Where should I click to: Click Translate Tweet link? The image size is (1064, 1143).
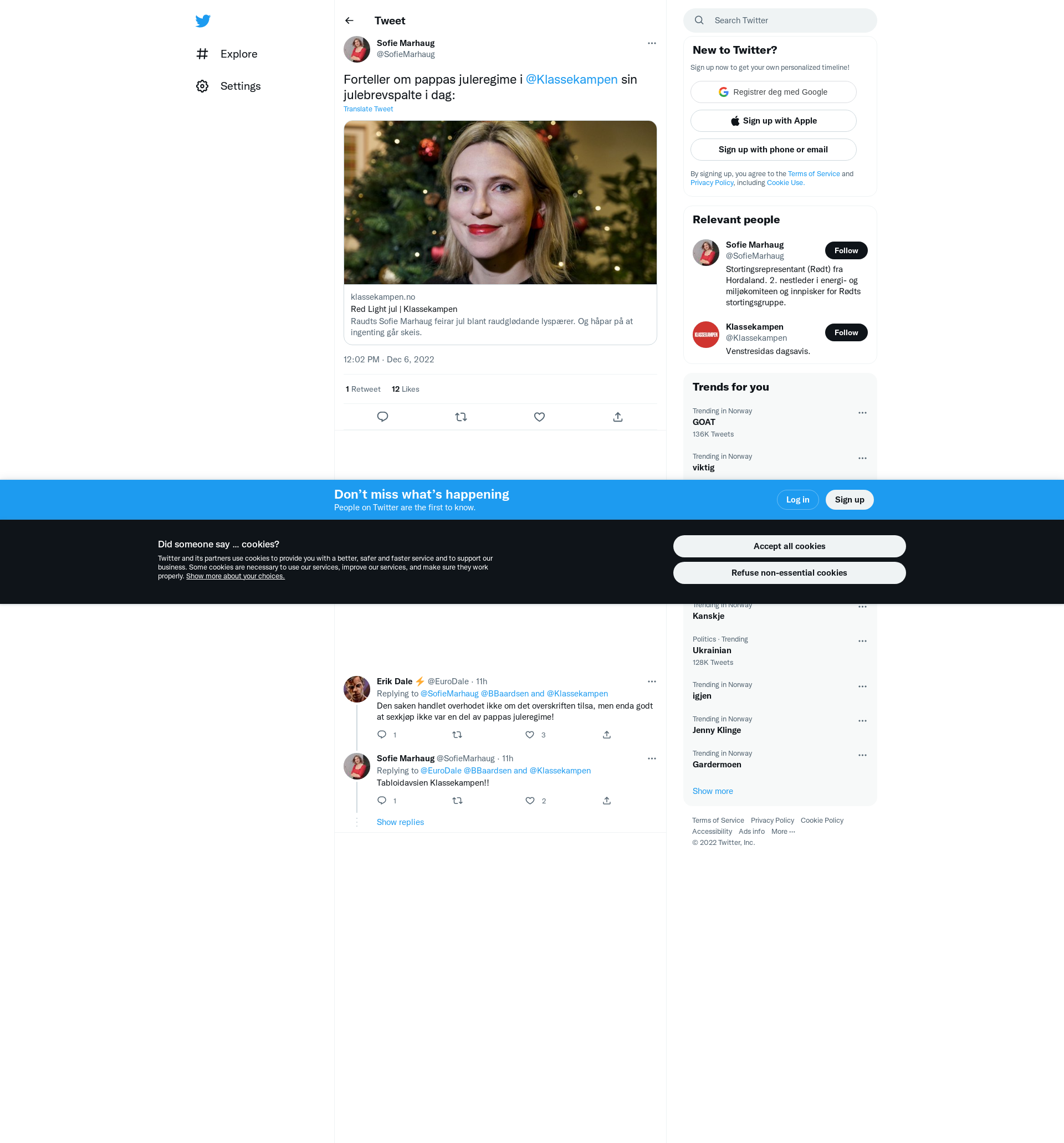point(368,109)
